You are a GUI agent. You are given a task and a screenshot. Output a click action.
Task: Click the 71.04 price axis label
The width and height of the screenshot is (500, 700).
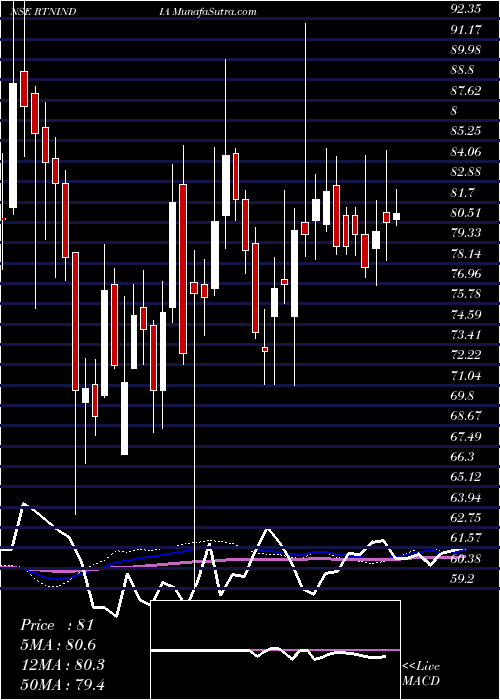(468, 375)
